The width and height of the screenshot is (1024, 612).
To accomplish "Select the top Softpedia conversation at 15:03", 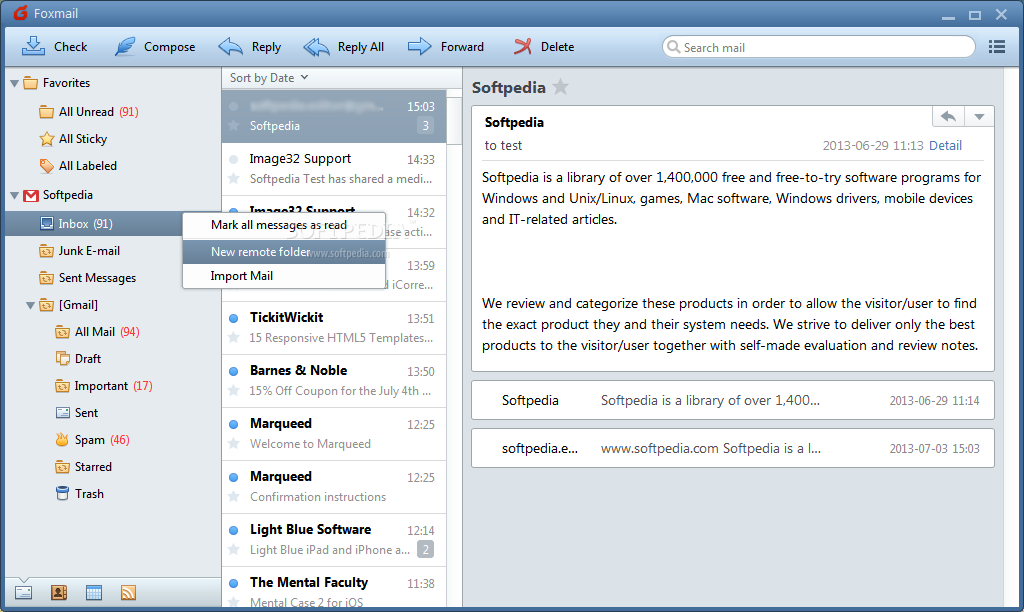I will (334, 116).
